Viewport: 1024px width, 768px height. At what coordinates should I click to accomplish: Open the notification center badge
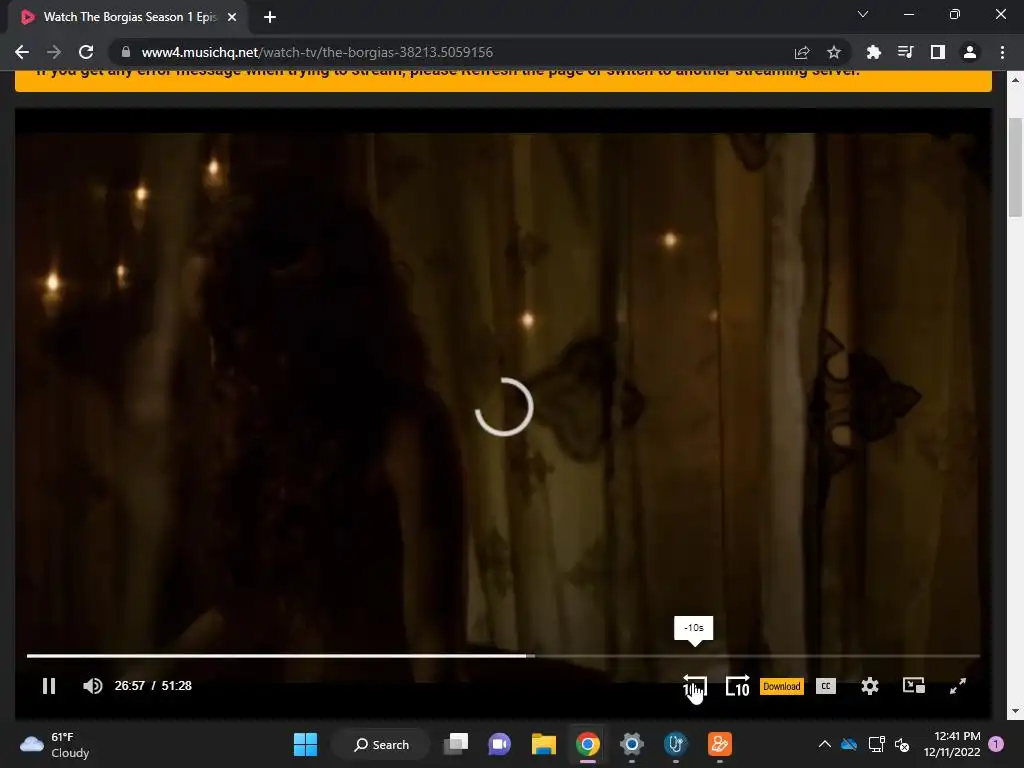tap(996, 744)
